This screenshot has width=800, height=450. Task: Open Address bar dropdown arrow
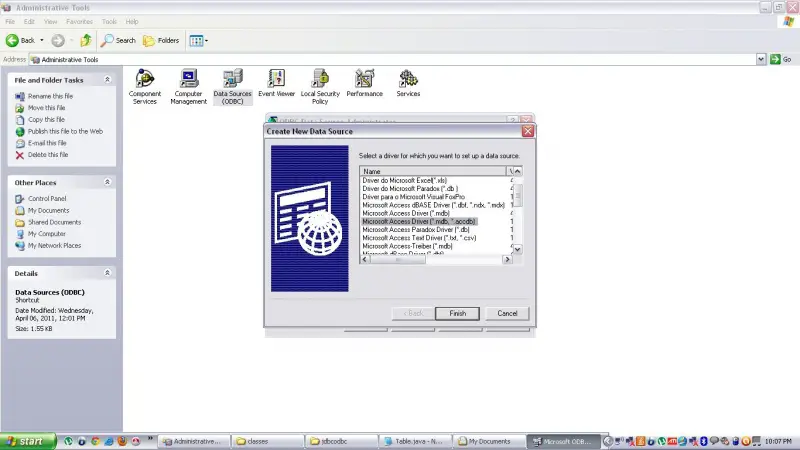click(x=761, y=59)
